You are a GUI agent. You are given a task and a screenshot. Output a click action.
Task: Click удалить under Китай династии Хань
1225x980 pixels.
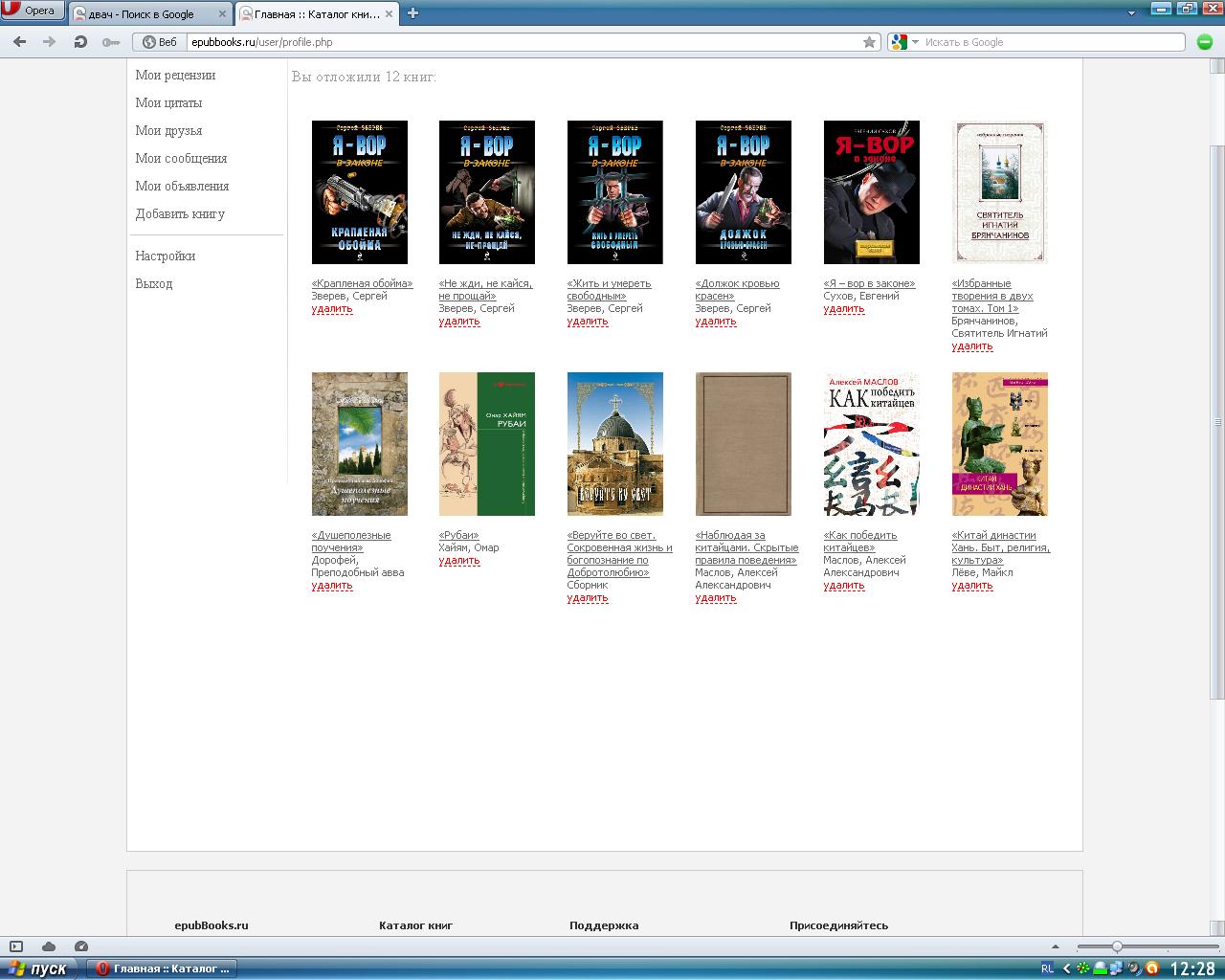(x=972, y=586)
